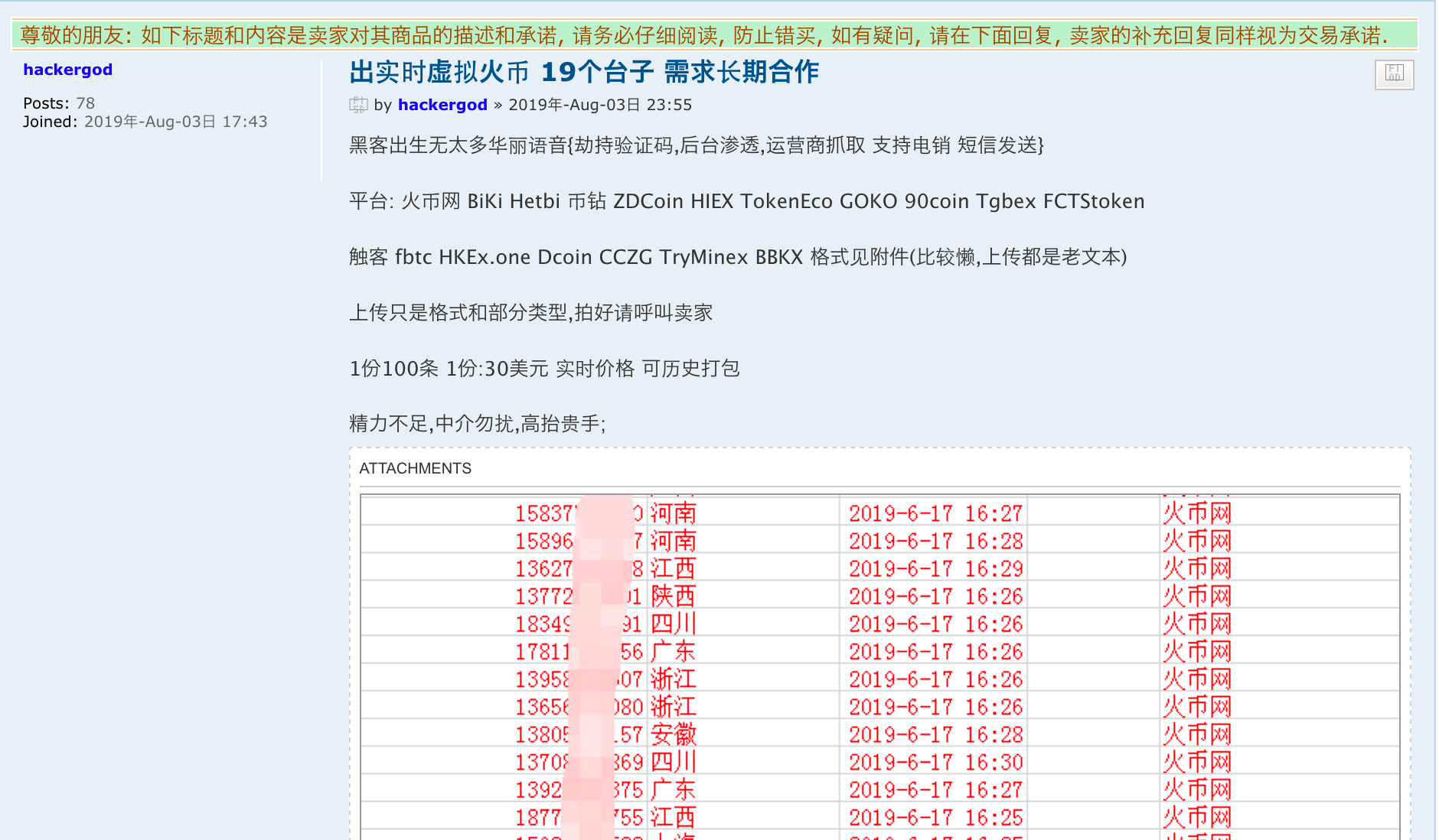Select the first 河南 entry in the attachment
This screenshot has height=840, width=1439.
[x=673, y=513]
